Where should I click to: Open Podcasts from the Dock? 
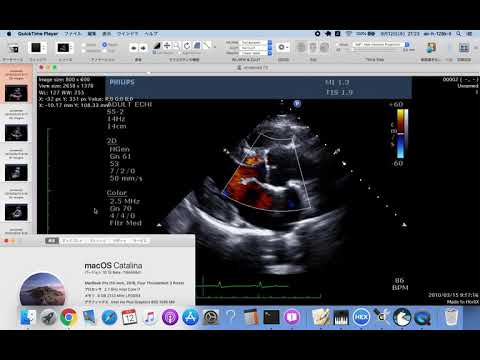pyautogui.click(x=170, y=317)
